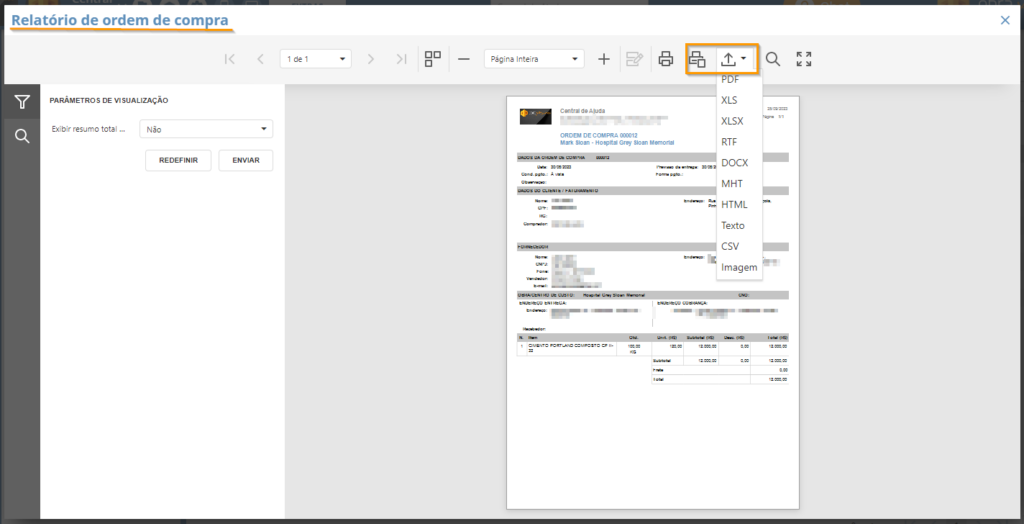This screenshot has width=1024, height=524.
Task: Zoom in with the plus icon
Action: coord(604,59)
